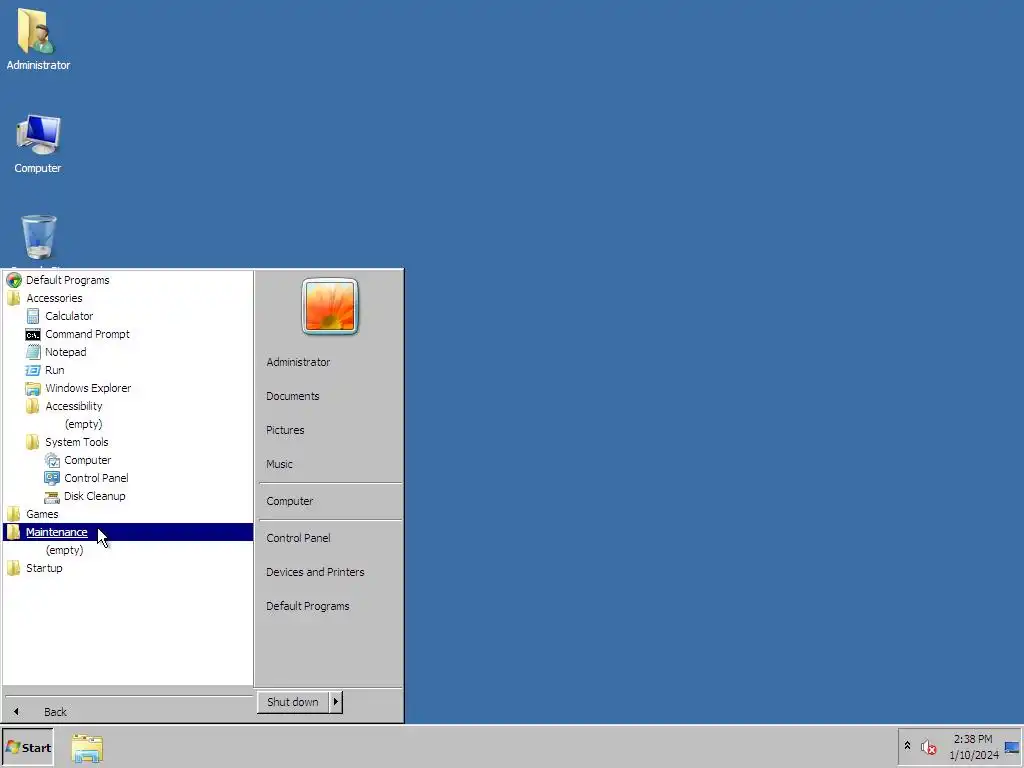This screenshot has height=768, width=1024.
Task: Open Documents from Start menu
Action: pos(293,396)
